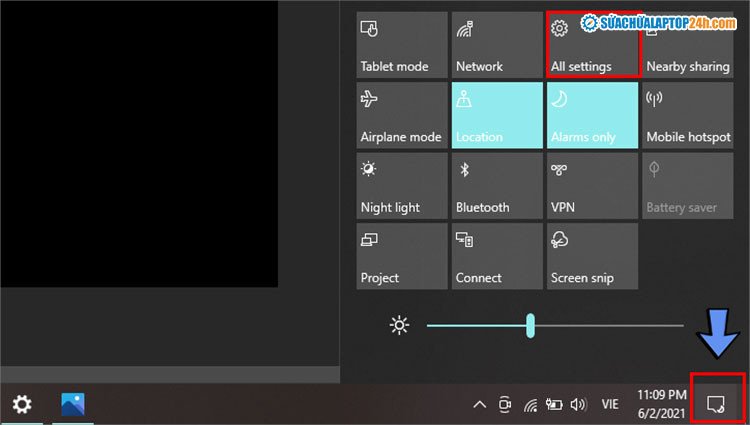Viewport: 750px width, 425px height.
Task: Toggle the Battery saver tile
Action: click(687, 185)
